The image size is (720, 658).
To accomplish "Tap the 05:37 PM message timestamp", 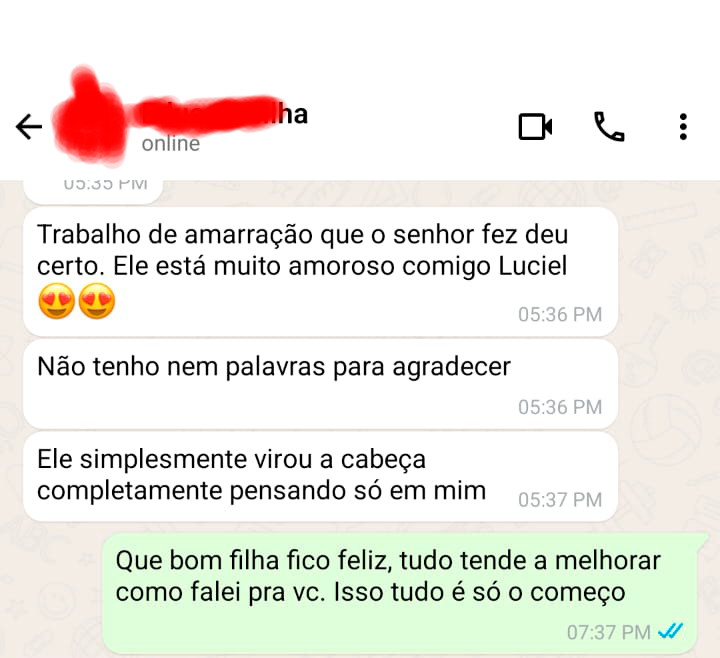I will [560, 500].
